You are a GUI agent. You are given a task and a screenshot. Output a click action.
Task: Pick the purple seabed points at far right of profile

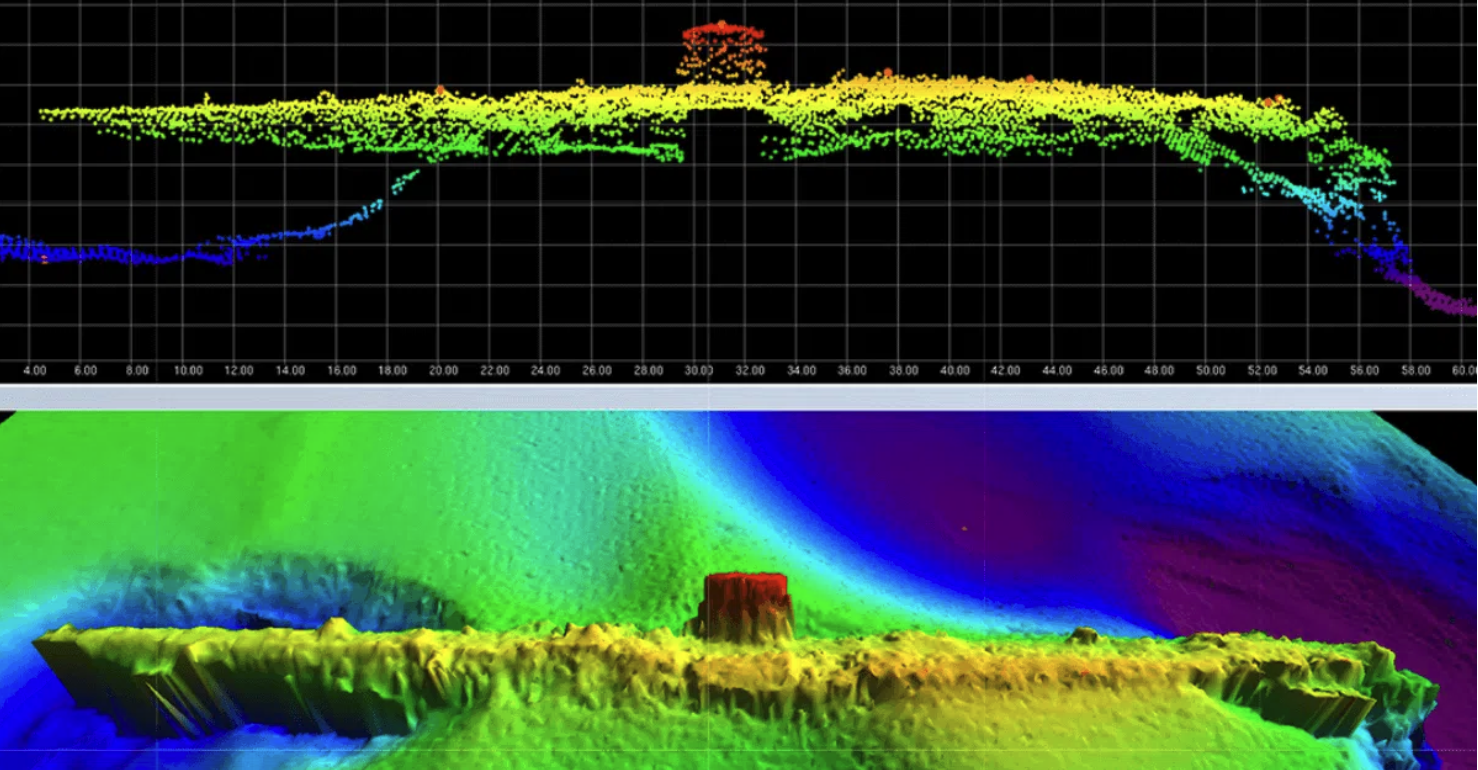tap(1440, 298)
